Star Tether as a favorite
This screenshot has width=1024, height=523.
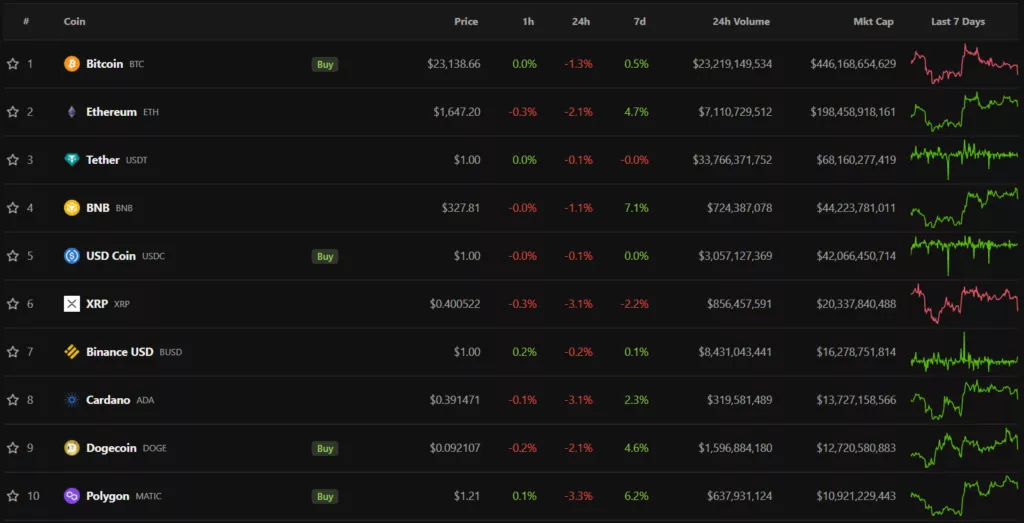click(12, 160)
